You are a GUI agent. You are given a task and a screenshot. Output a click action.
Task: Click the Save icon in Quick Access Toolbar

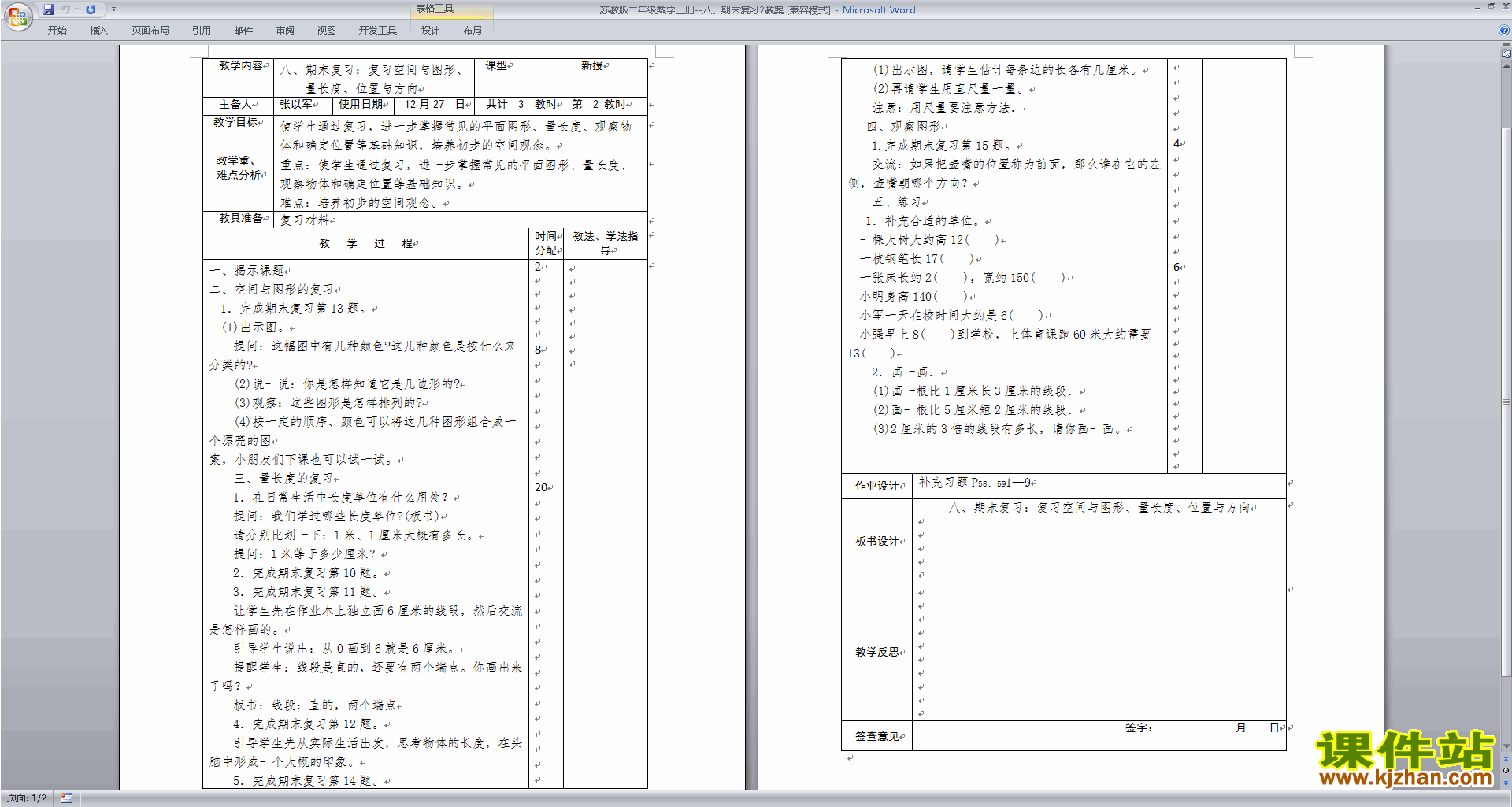[x=48, y=9]
